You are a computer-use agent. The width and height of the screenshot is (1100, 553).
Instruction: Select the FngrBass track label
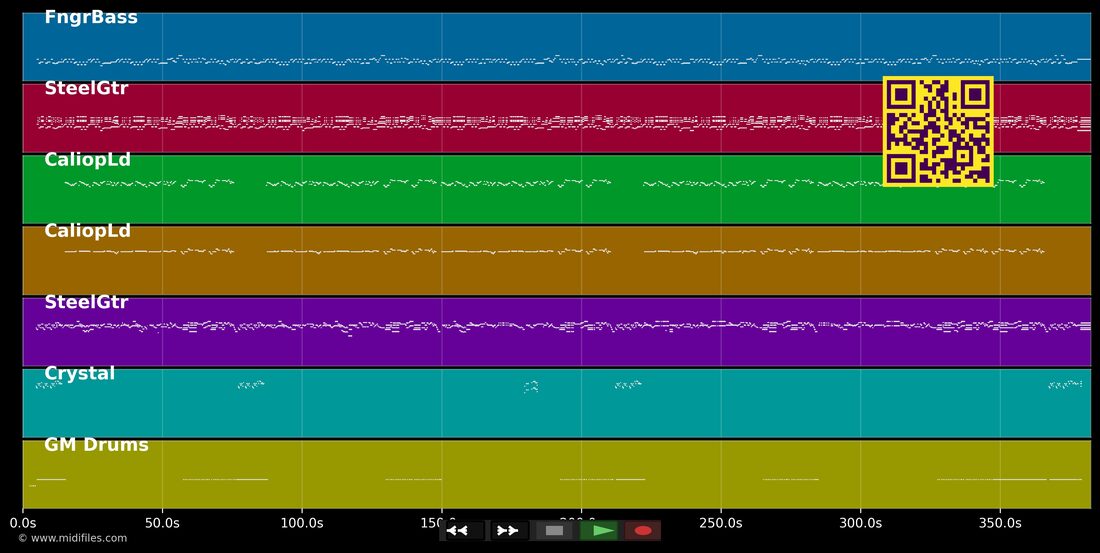point(91,18)
